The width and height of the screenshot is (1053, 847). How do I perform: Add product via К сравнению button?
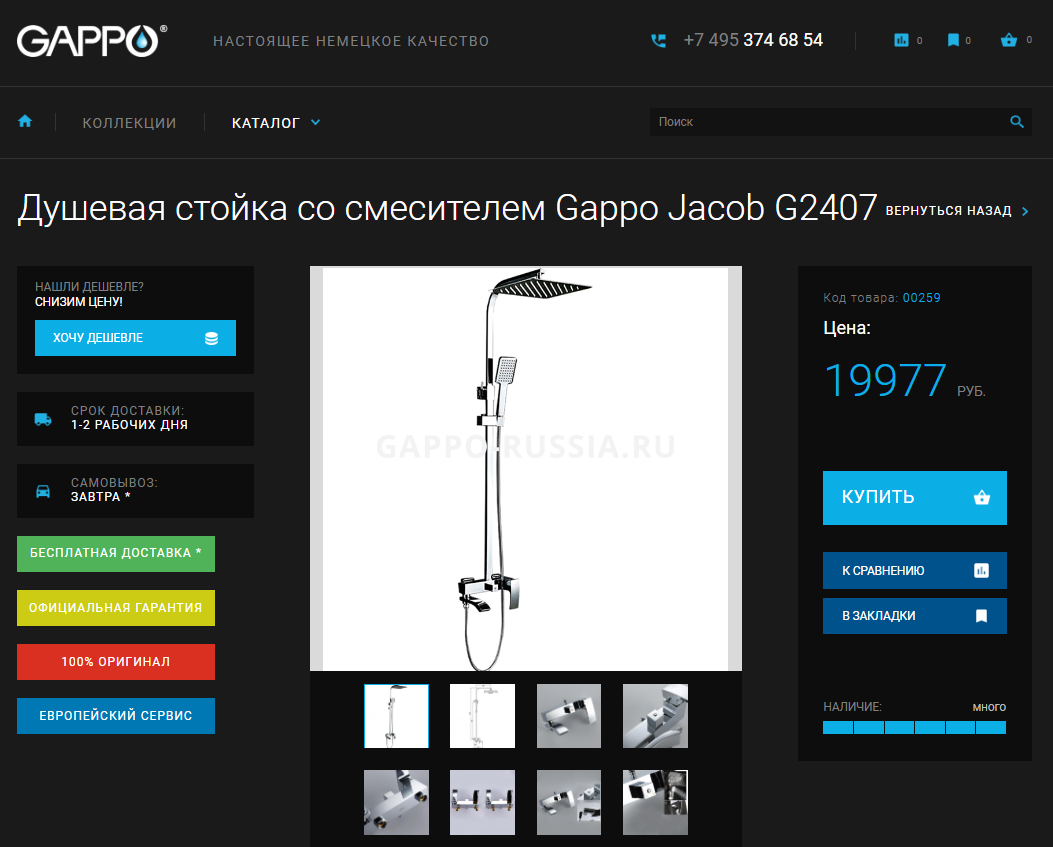click(915, 570)
